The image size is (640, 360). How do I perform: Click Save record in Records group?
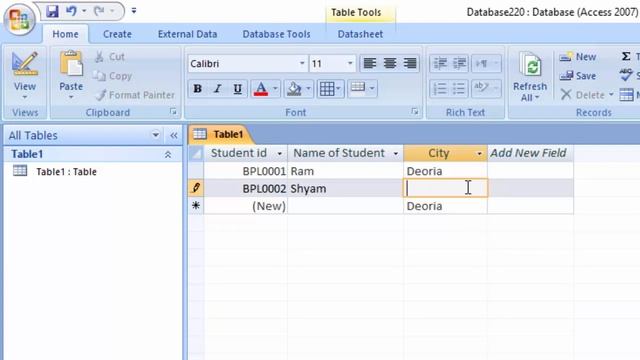tap(578, 76)
